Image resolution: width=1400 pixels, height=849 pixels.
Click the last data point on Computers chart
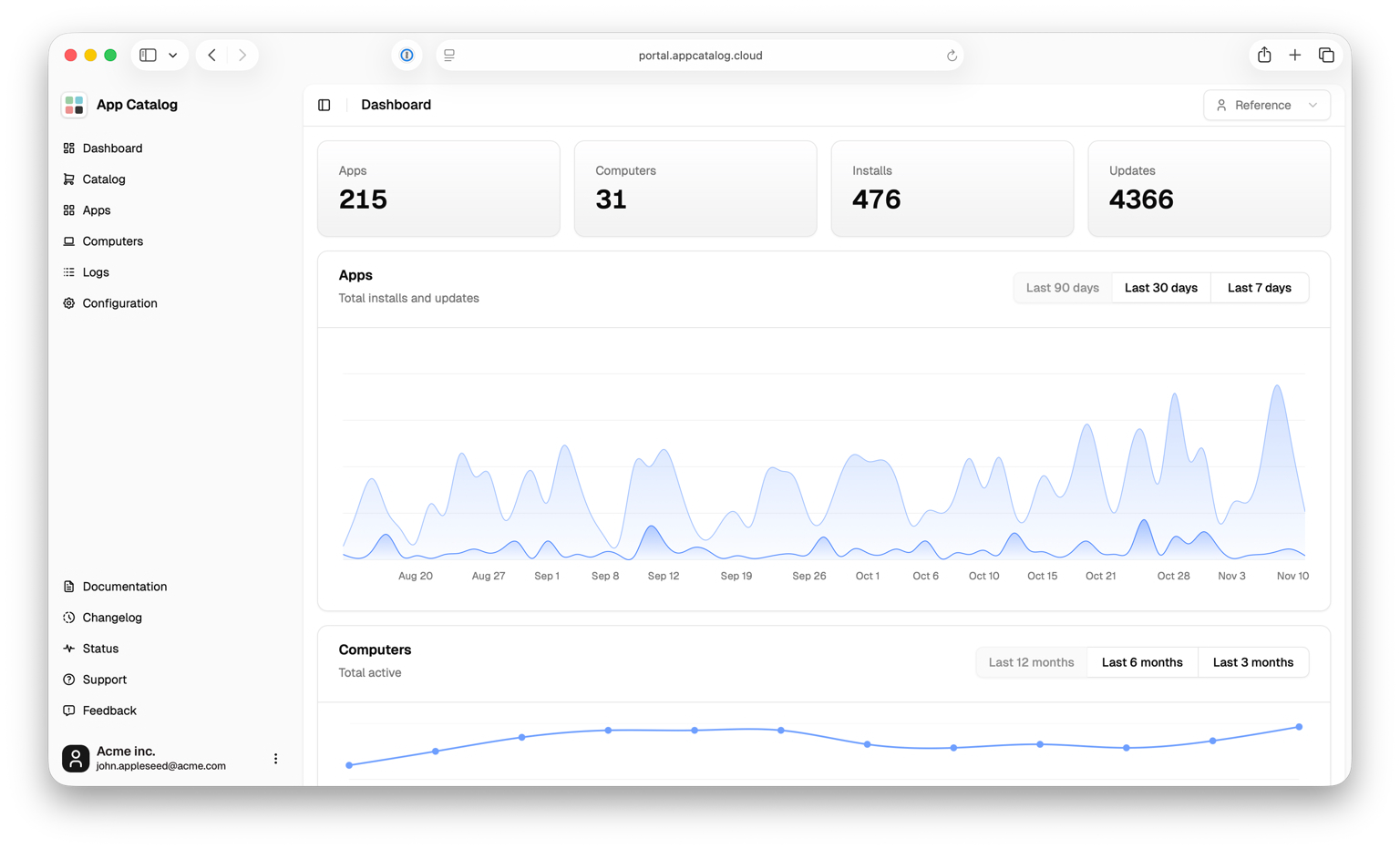coord(1299,727)
